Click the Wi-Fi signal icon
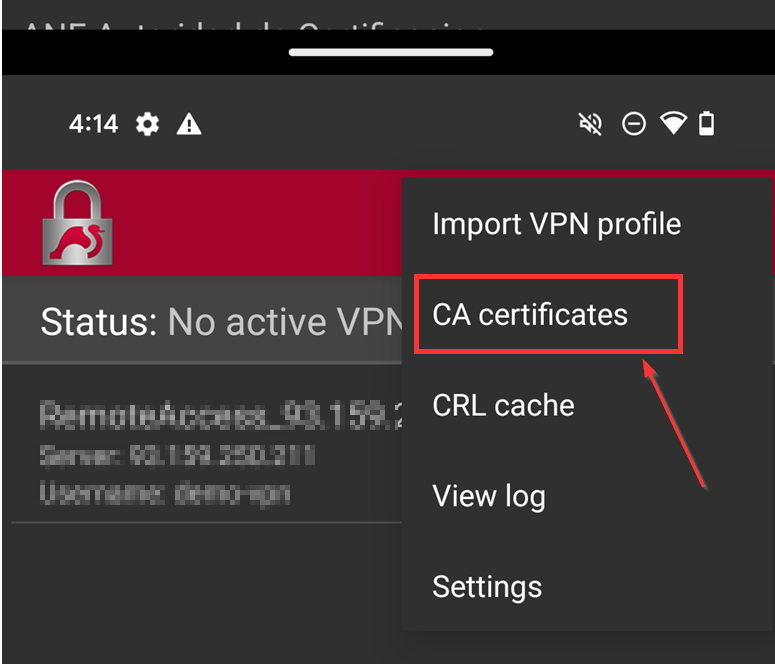Viewport: 775px width, 664px height. click(674, 124)
